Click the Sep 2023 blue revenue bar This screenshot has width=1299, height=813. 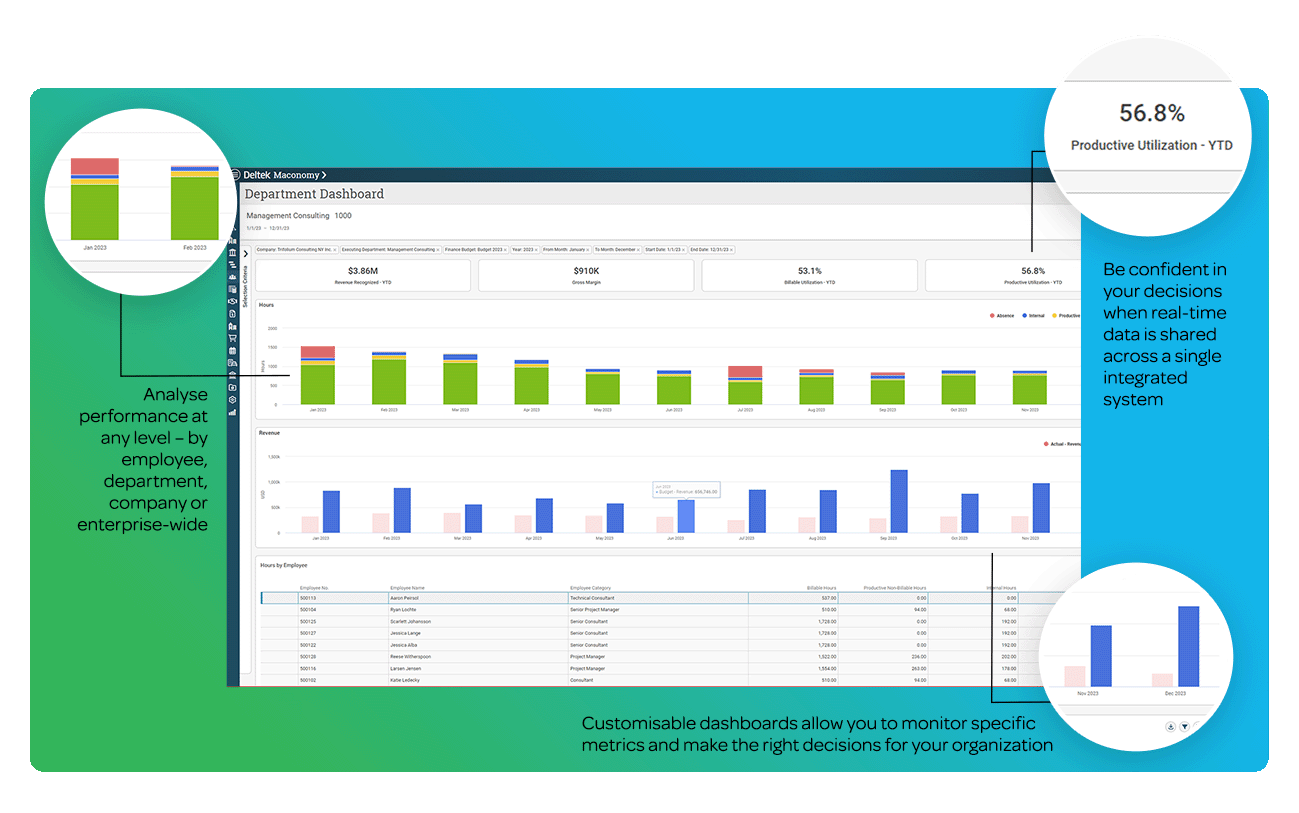[x=898, y=502]
